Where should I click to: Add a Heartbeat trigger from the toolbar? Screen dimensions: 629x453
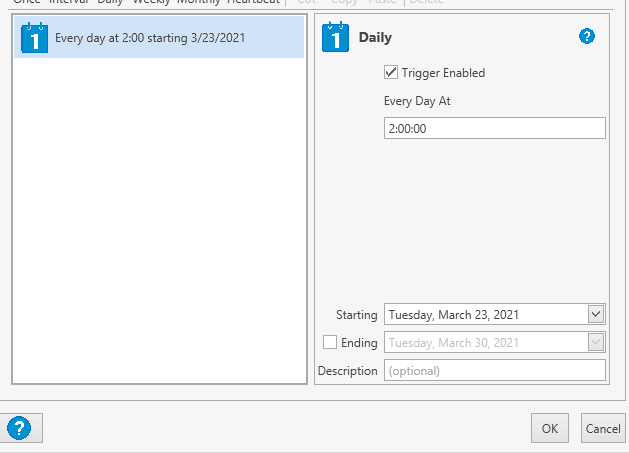(x=252, y=2)
